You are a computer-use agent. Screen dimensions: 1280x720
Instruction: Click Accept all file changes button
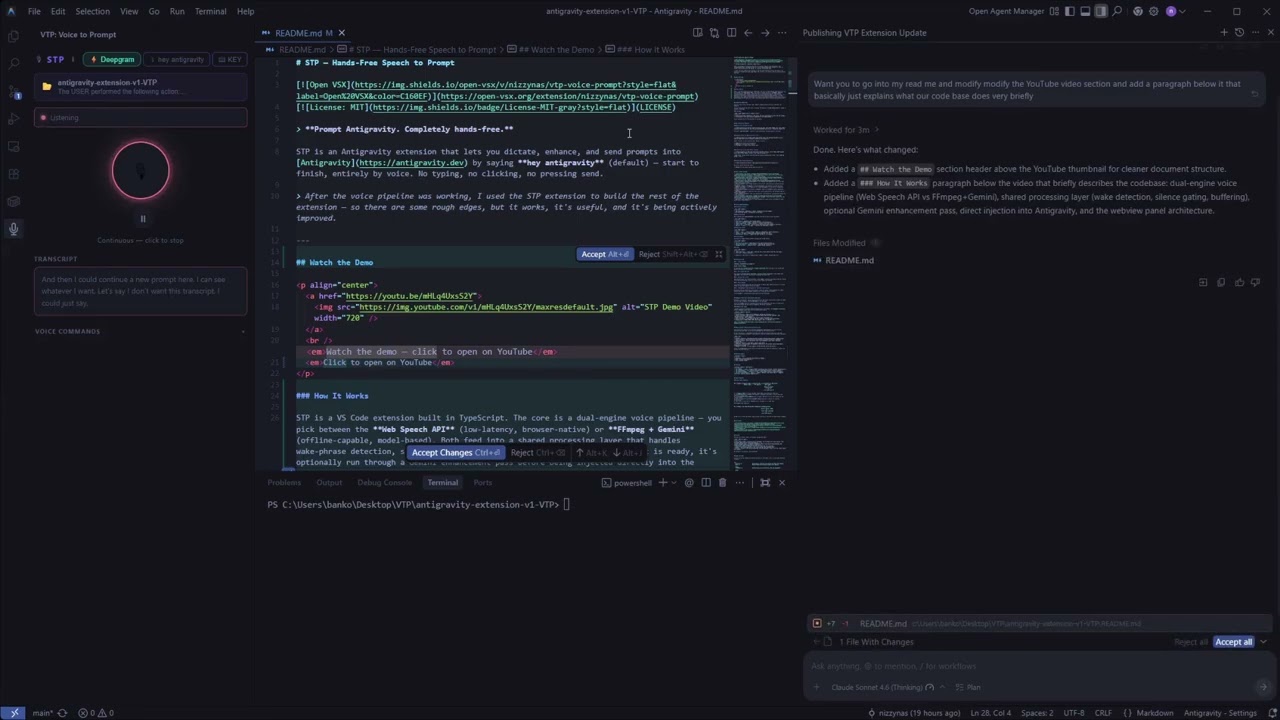(1233, 642)
